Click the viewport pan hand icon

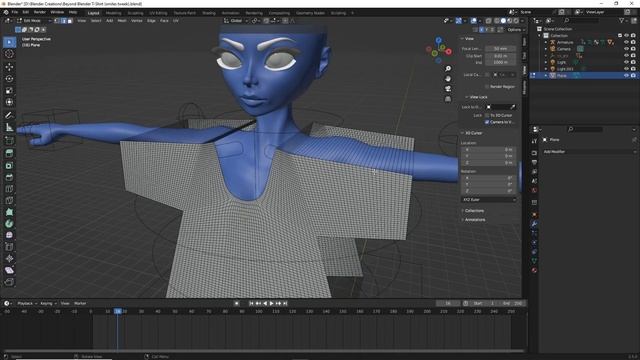click(448, 78)
